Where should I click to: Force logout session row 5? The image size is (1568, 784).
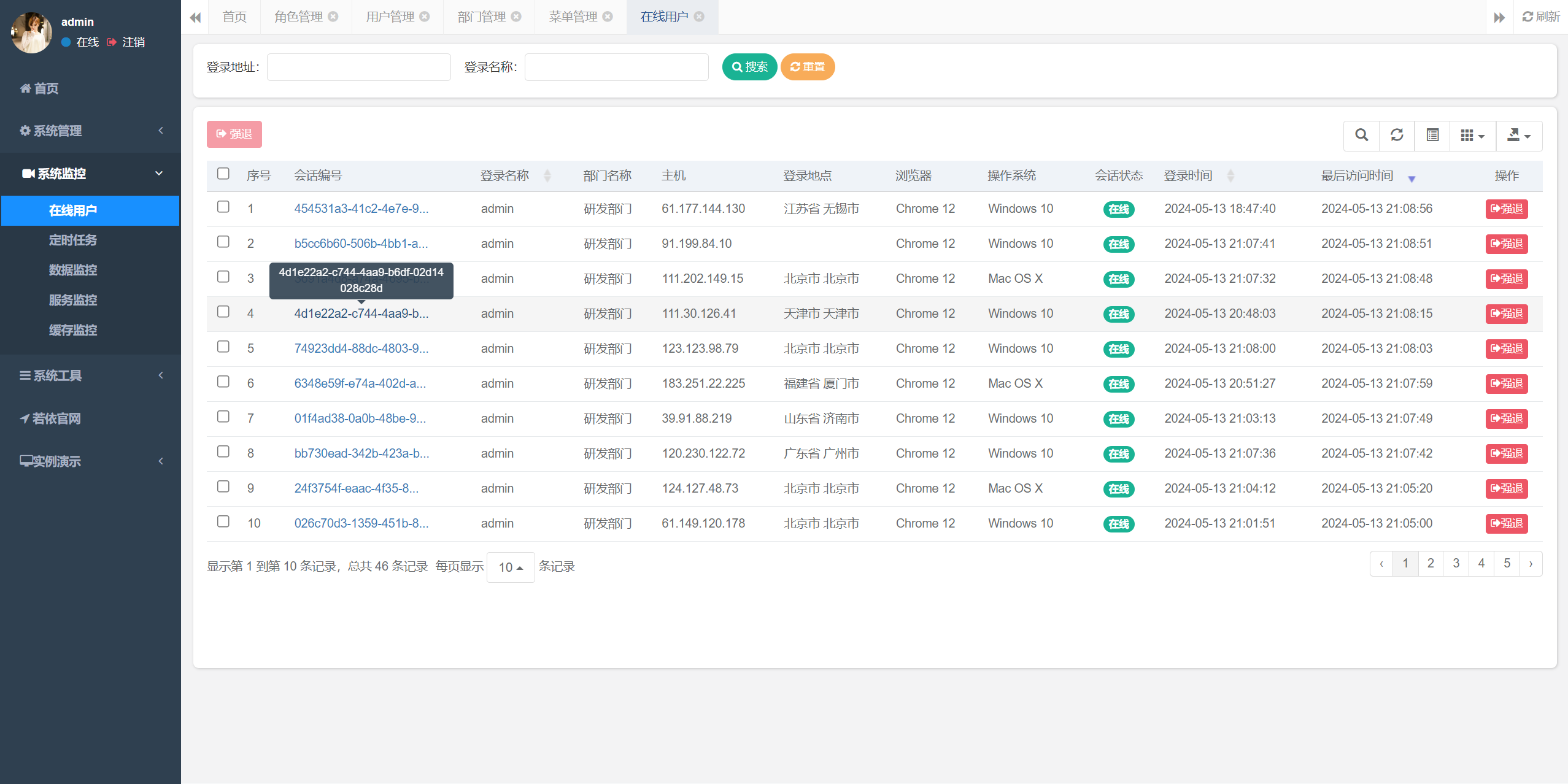(1507, 349)
